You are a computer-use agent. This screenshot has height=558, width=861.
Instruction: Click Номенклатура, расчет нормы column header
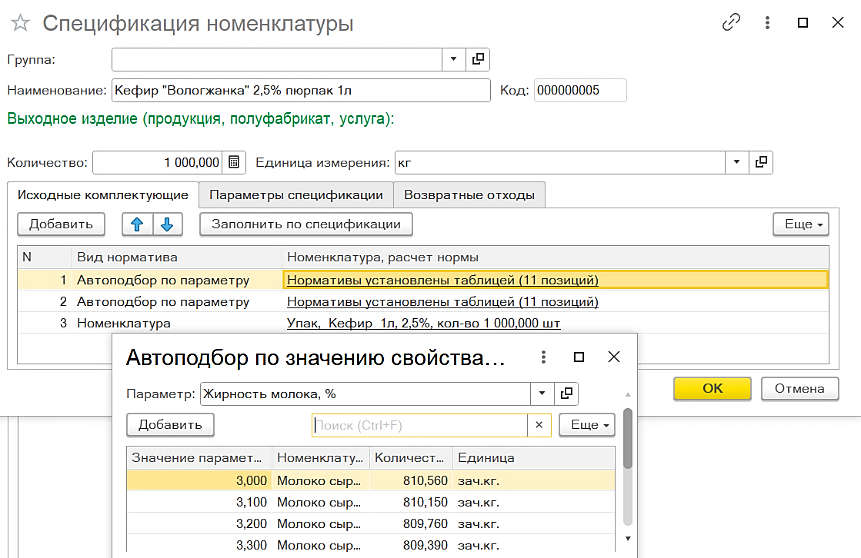(555, 257)
